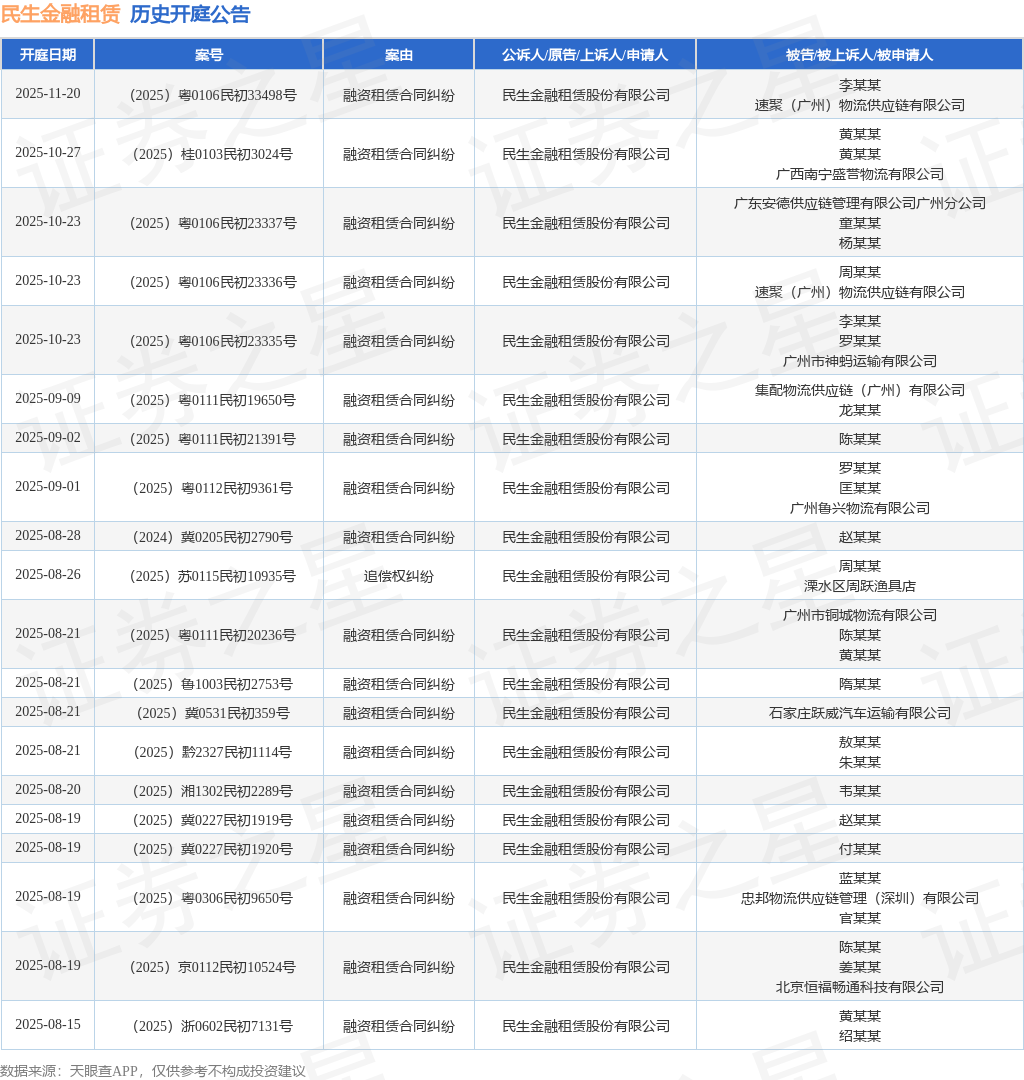Click defendant 北京恒福畅通科技有限公司
Image resolution: width=1024 pixels, height=1080 pixels.
point(859,988)
